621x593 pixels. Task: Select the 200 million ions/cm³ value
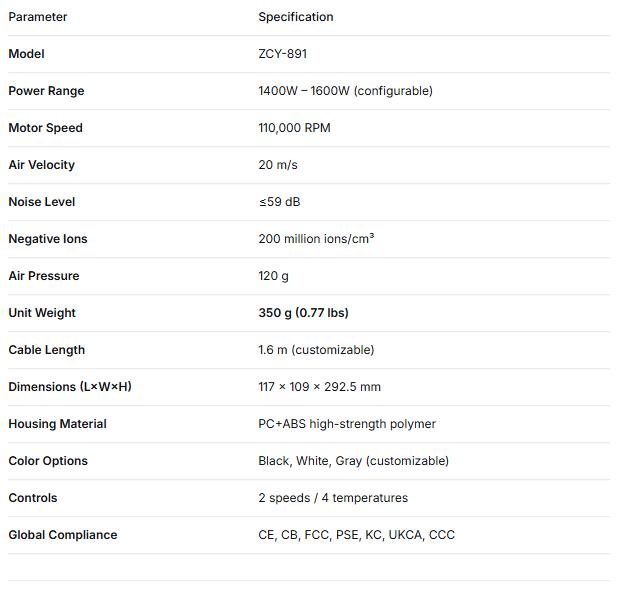(x=316, y=239)
